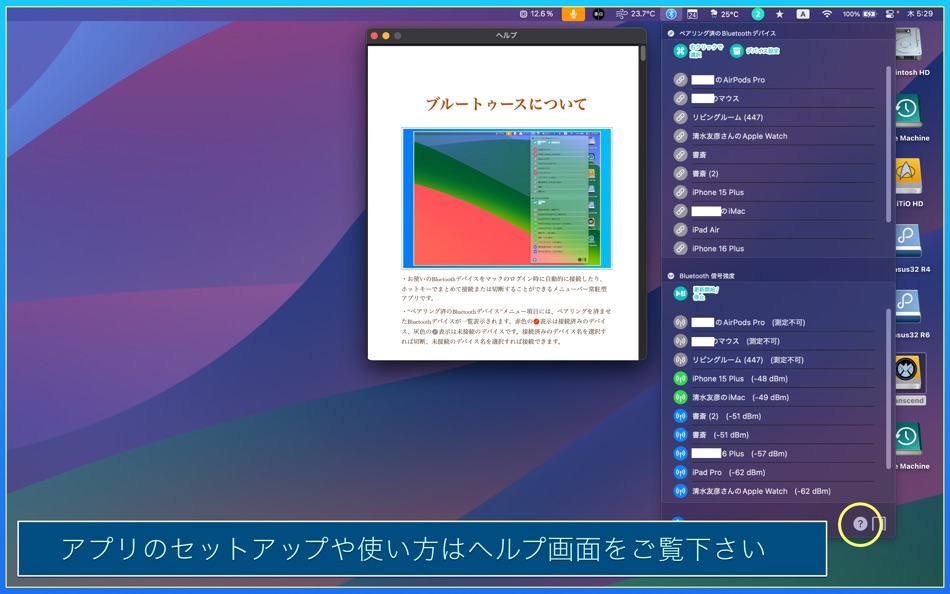Open the weather 25°C menu bar item
Viewport: 950px width, 594px height.
(x=723, y=14)
